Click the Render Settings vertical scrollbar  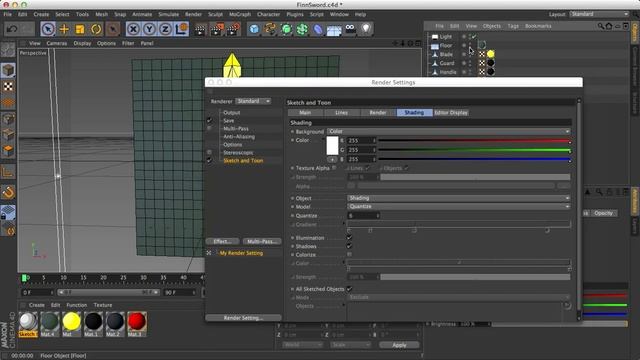(x=579, y=209)
